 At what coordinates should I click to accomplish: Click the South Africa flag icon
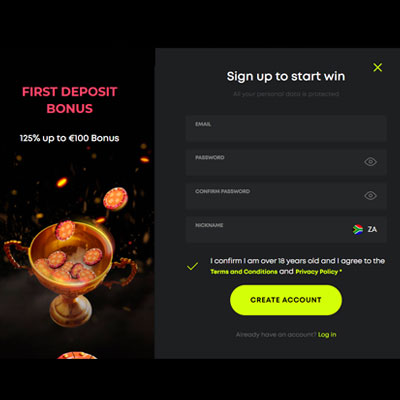[358, 229]
